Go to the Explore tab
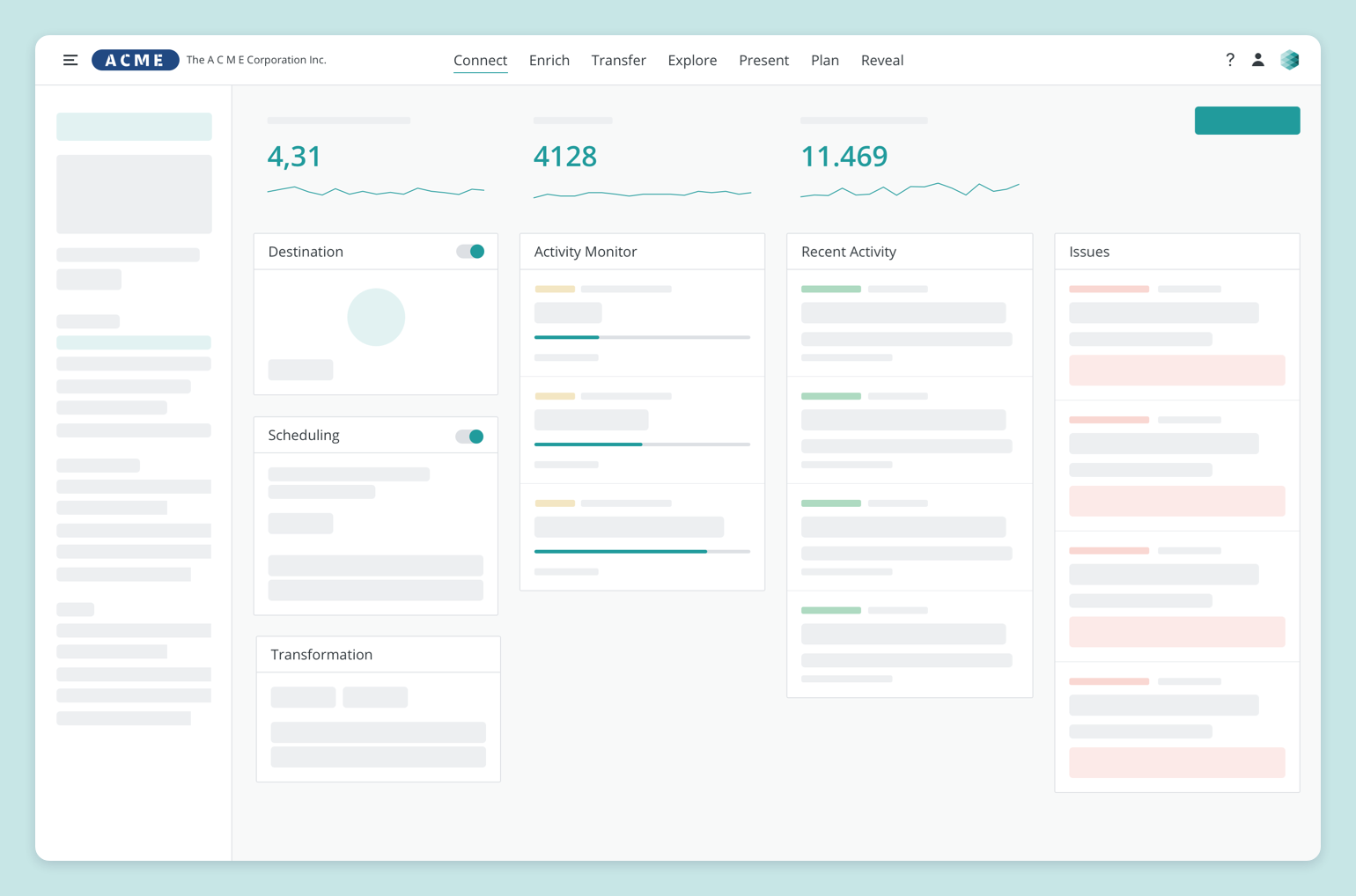The height and width of the screenshot is (896, 1356). click(692, 60)
